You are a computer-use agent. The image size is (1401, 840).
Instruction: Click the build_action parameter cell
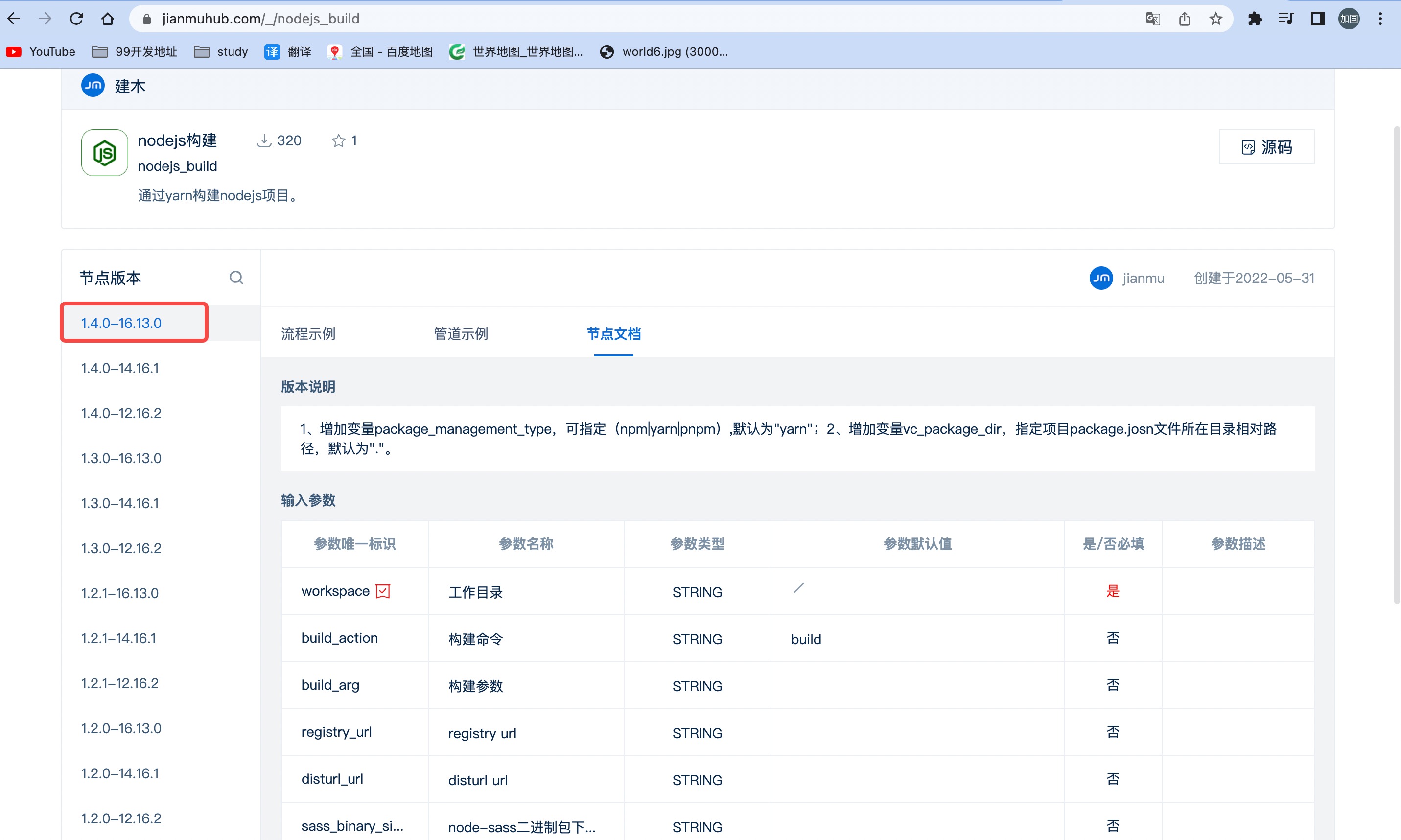(355, 638)
